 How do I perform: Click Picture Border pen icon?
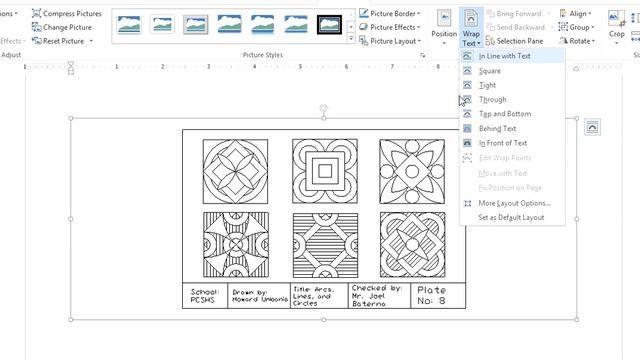click(363, 13)
